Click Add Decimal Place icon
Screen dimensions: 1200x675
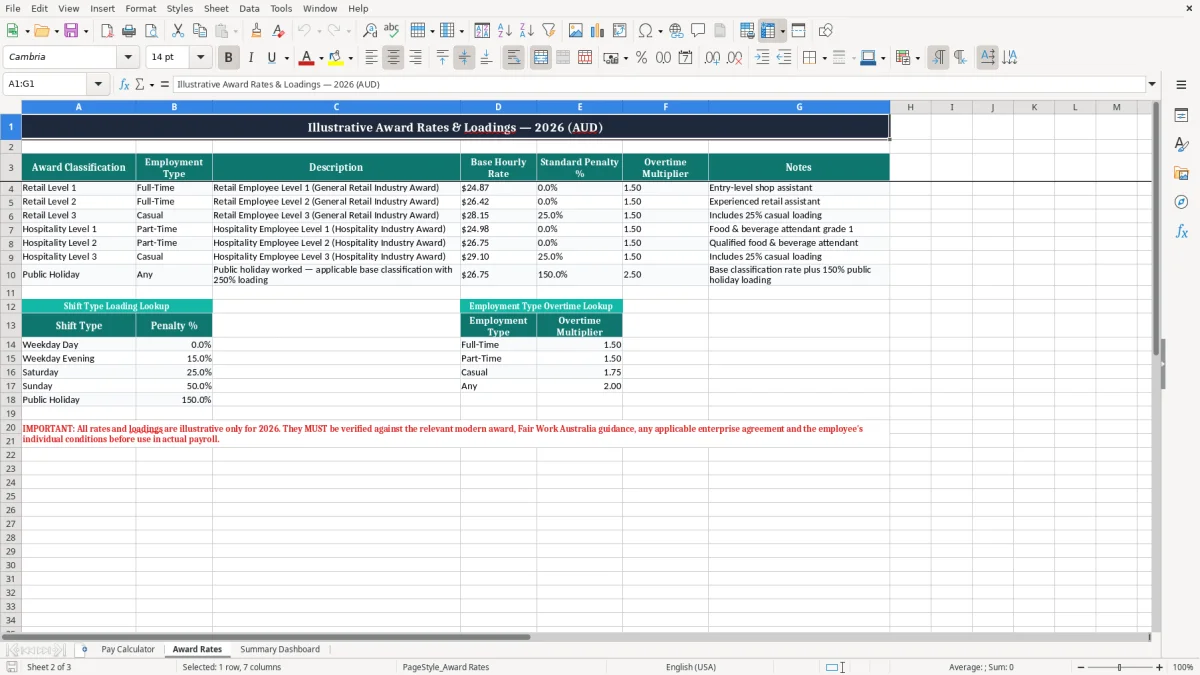click(x=712, y=58)
